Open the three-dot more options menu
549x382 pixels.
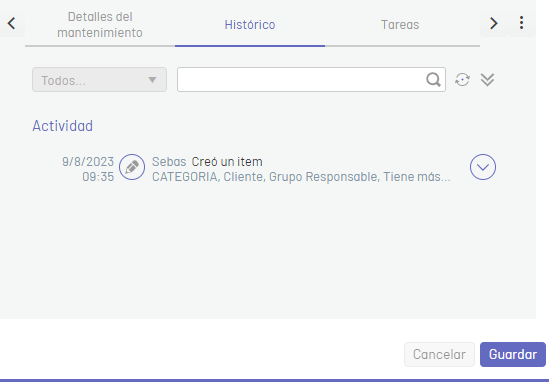tap(521, 23)
